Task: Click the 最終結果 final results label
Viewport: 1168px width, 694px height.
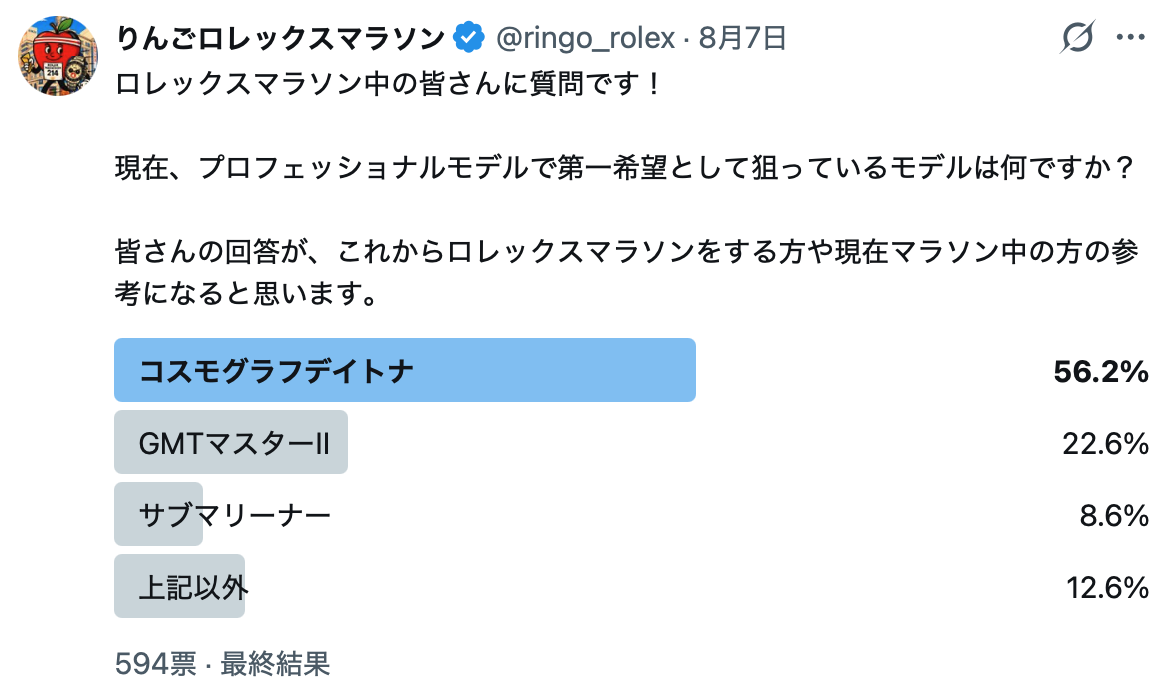Action: click(x=275, y=663)
